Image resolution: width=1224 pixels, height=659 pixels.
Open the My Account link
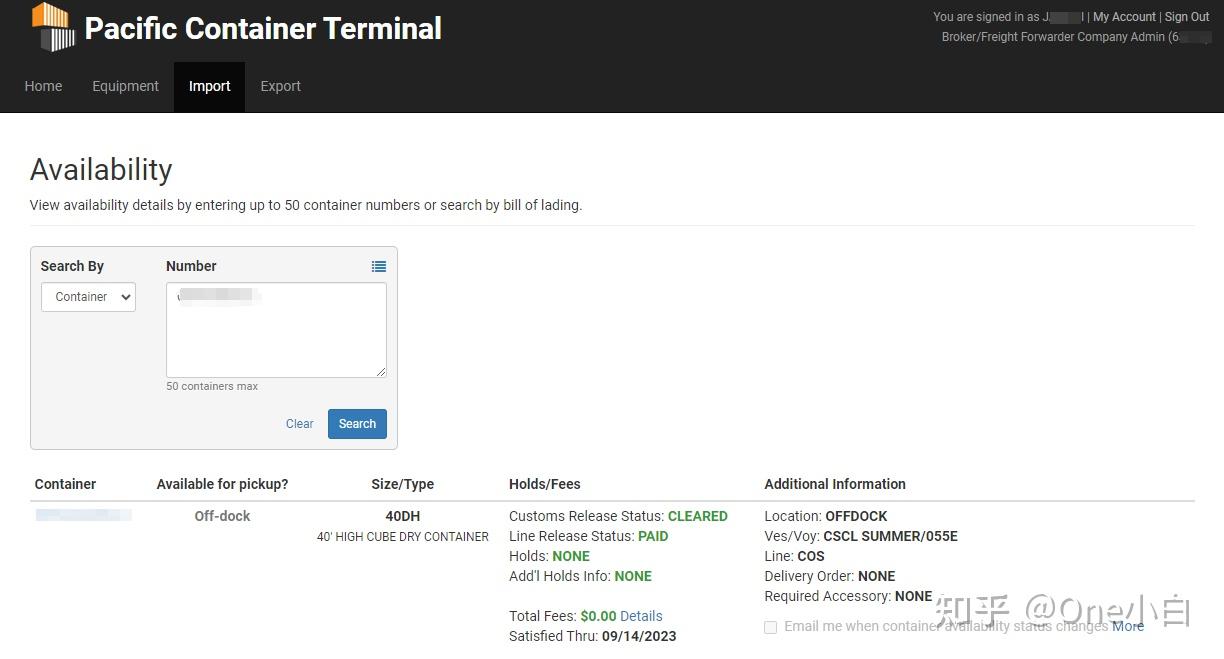click(1124, 17)
